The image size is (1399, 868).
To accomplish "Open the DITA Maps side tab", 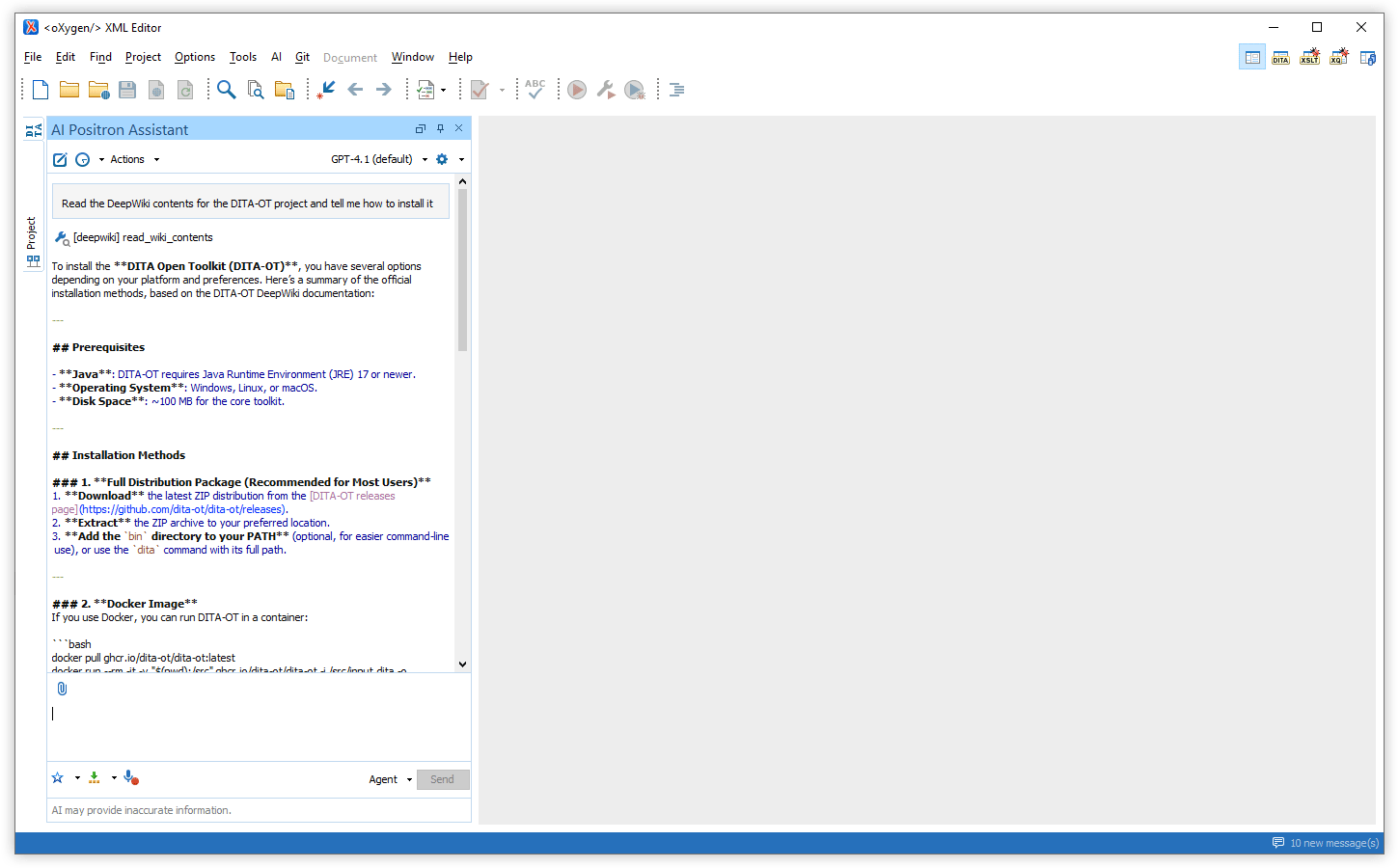I will (33, 129).
